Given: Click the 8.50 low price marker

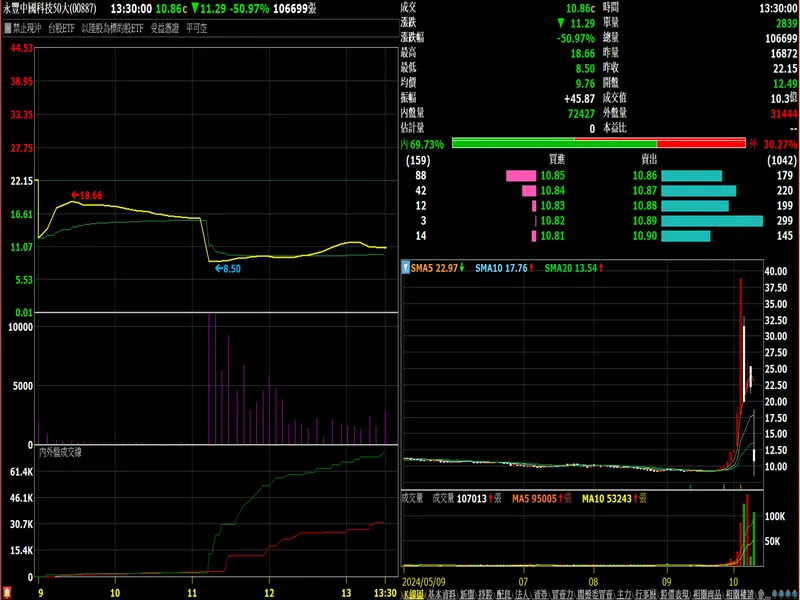Looking at the screenshot, I should (228, 268).
